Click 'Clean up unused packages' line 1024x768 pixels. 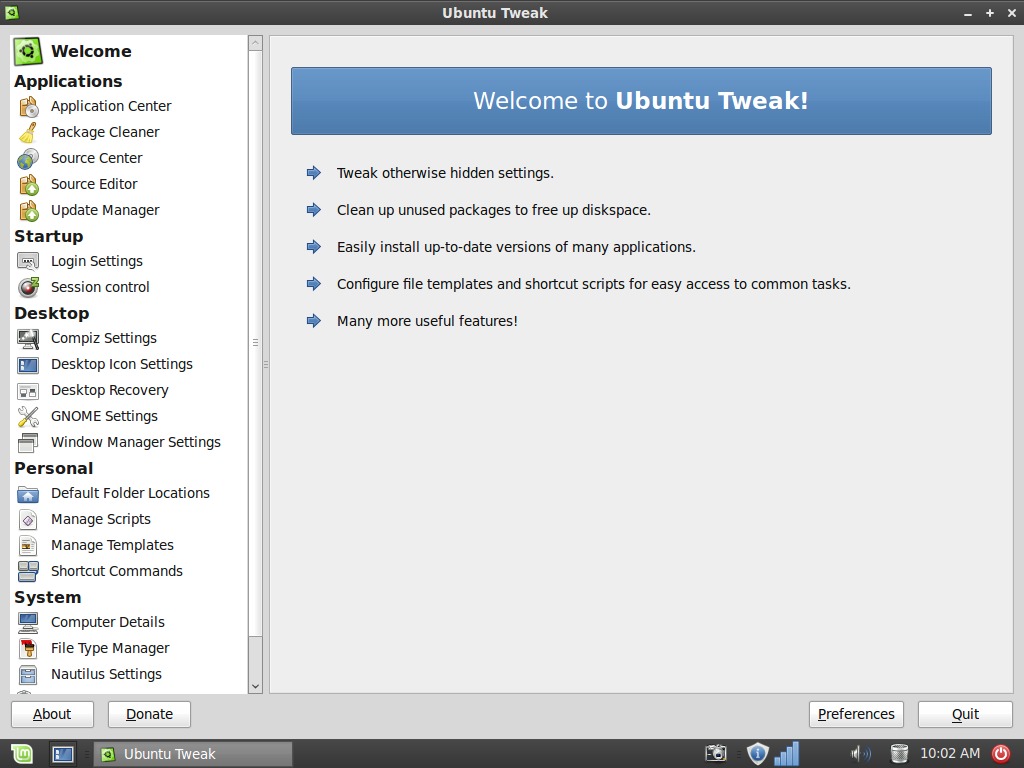point(494,210)
